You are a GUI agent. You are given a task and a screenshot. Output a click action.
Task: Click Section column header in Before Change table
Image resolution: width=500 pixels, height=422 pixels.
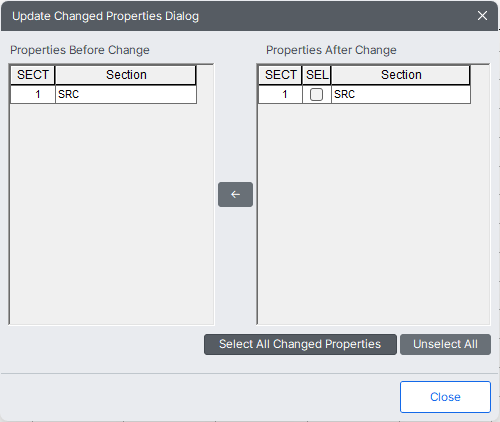tap(126, 75)
